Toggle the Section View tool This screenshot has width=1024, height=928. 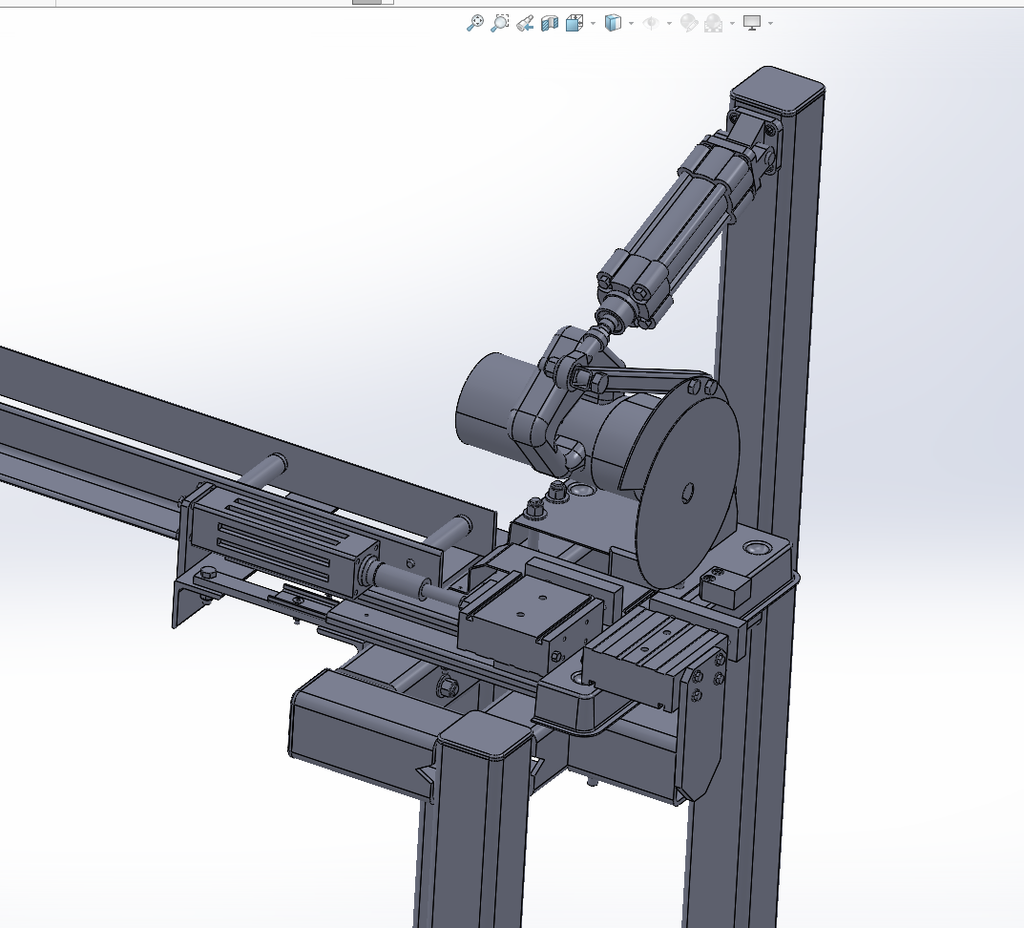(x=549, y=24)
